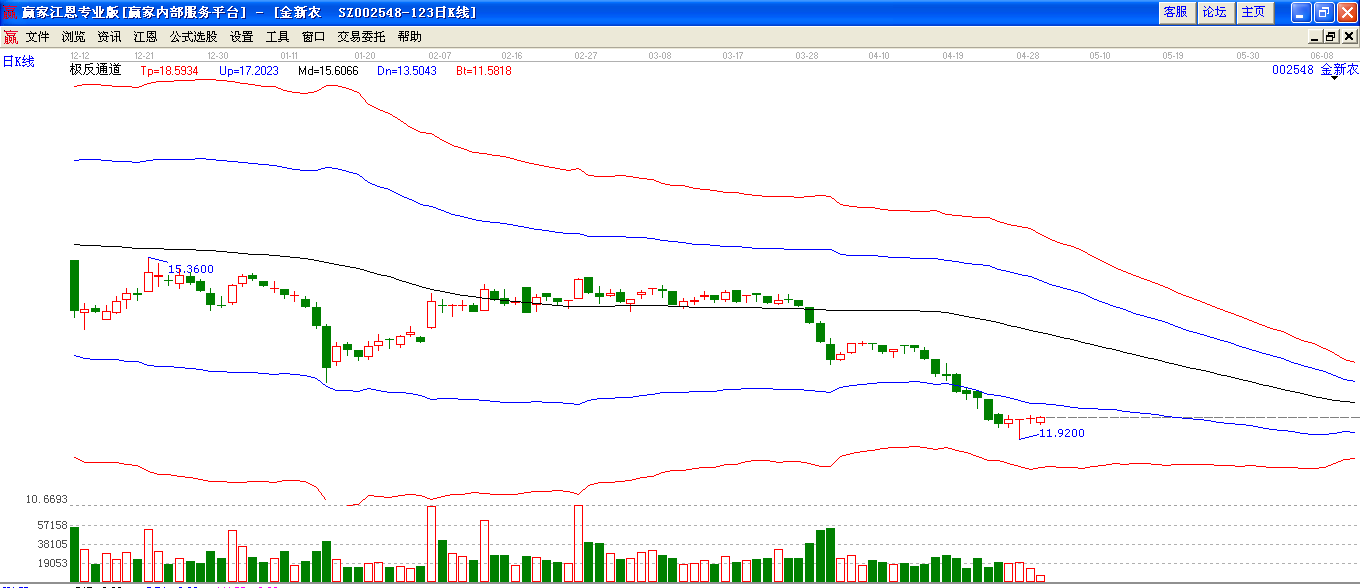The image size is (1360, 588).
Task: Click the 12-30 date marker
Action: point(217,55)
